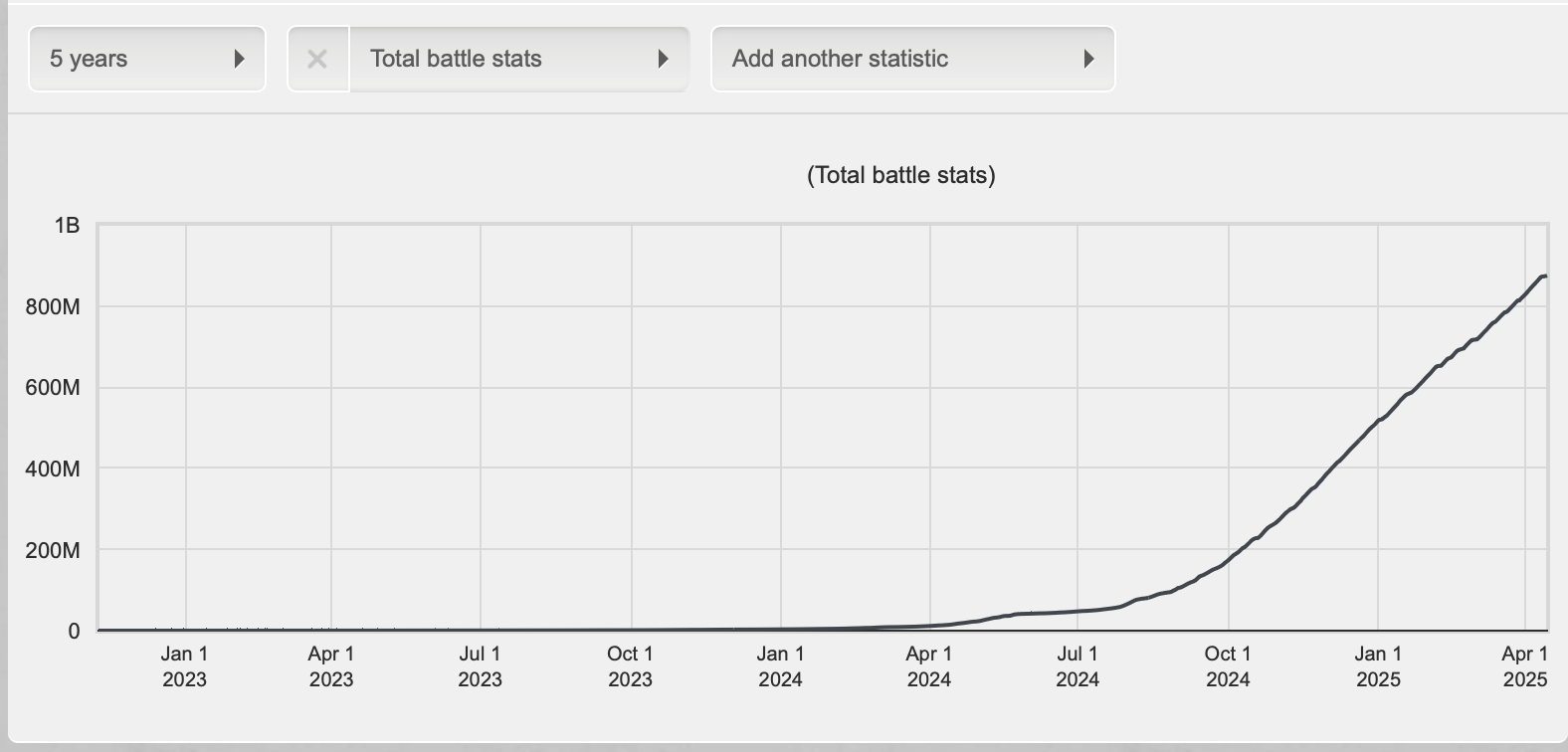The width and height of the screenshot is (1568, 752).
Task: Click the 1B label on the y-axis
Action: pyautogui.click(x=67, y=226)
